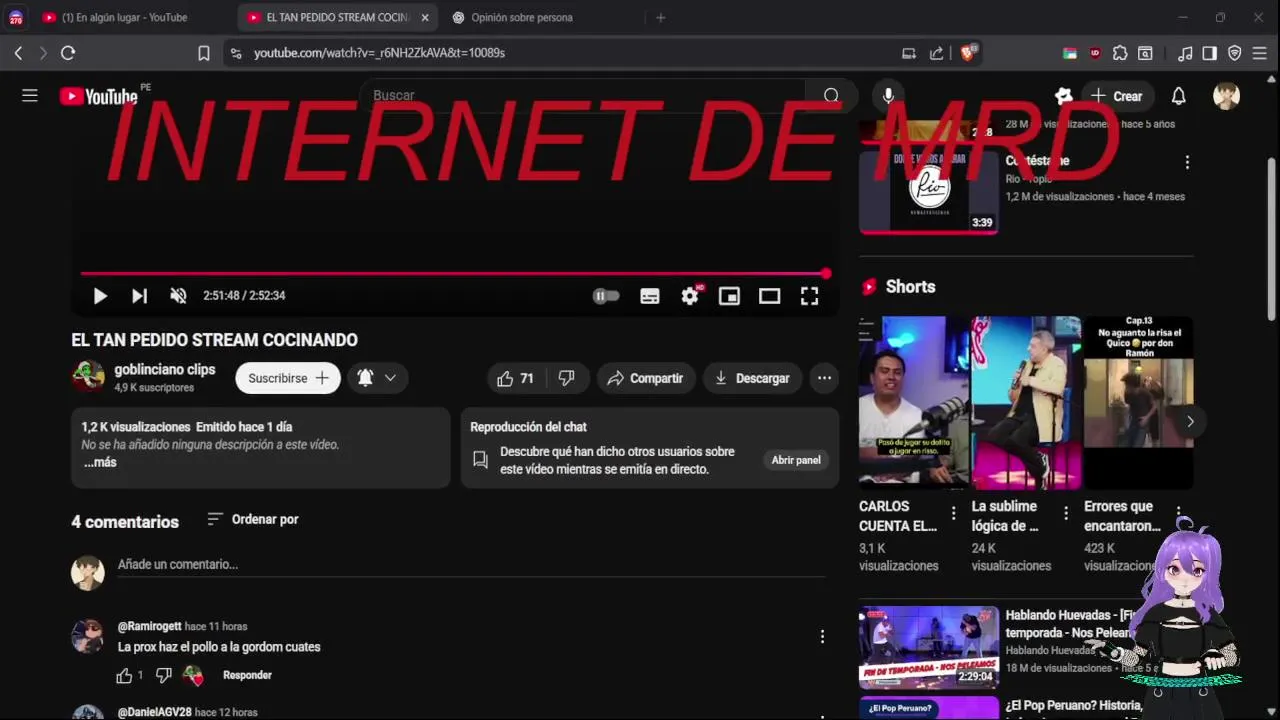Open Hablando Huevadas video thumbnail
This screenshot has width=1280, height=720.
pyautogui.click(x=928, y=647)
